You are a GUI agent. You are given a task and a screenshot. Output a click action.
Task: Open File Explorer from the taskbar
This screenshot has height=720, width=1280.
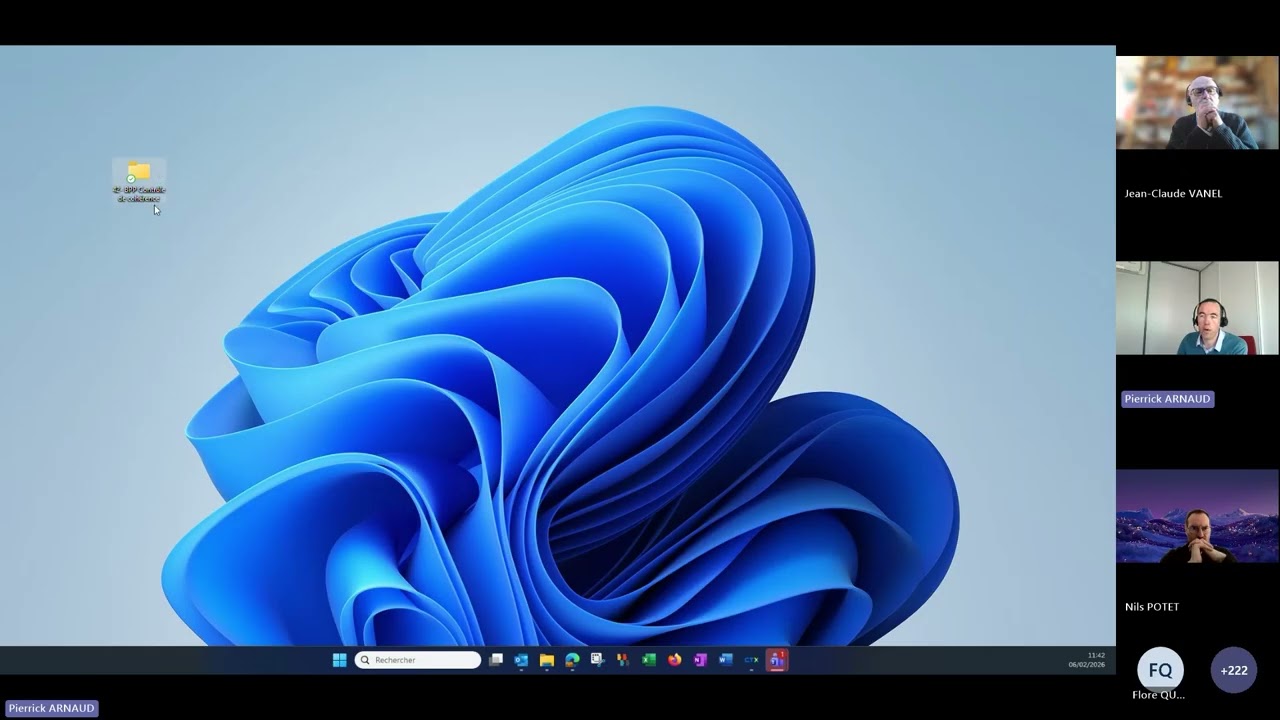(547, 660)
